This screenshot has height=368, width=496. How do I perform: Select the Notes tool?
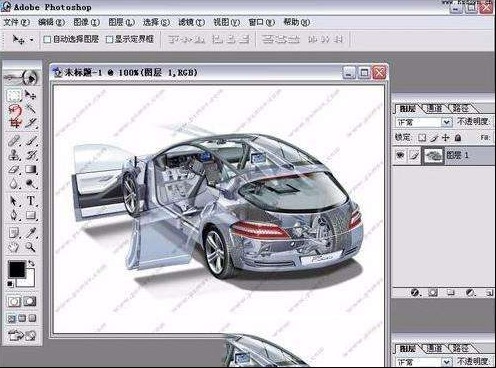click(x=14, y=233)
